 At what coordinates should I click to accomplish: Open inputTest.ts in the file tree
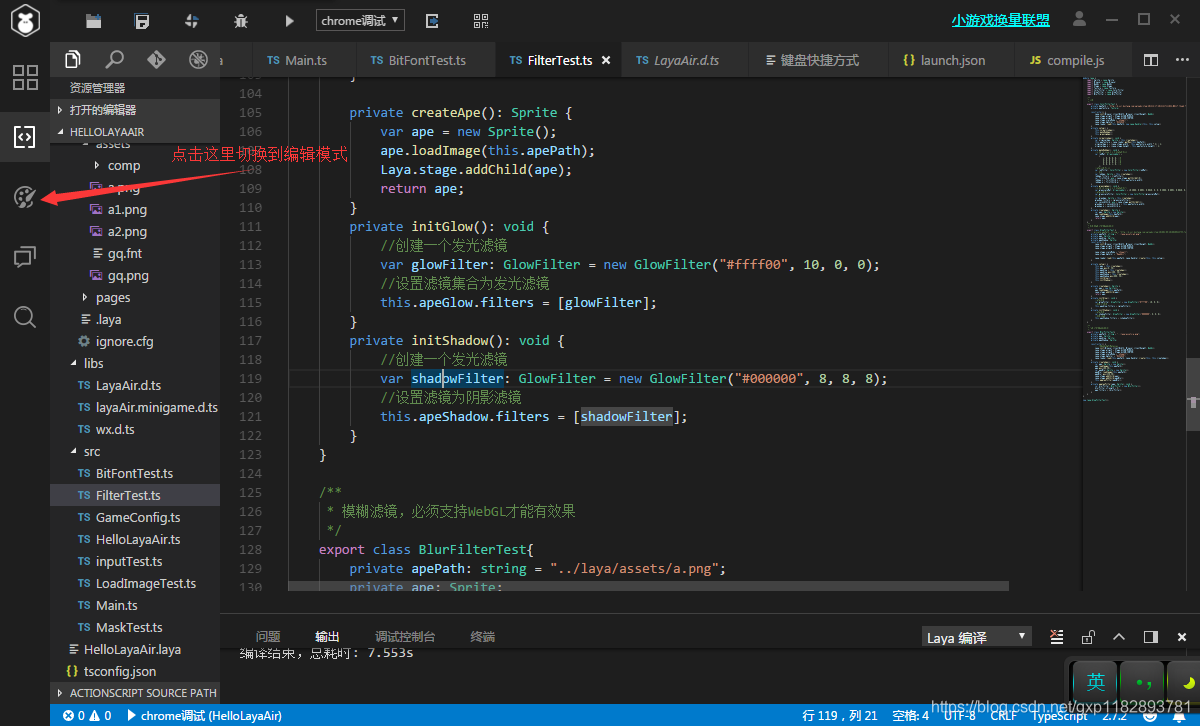[129, 561]
